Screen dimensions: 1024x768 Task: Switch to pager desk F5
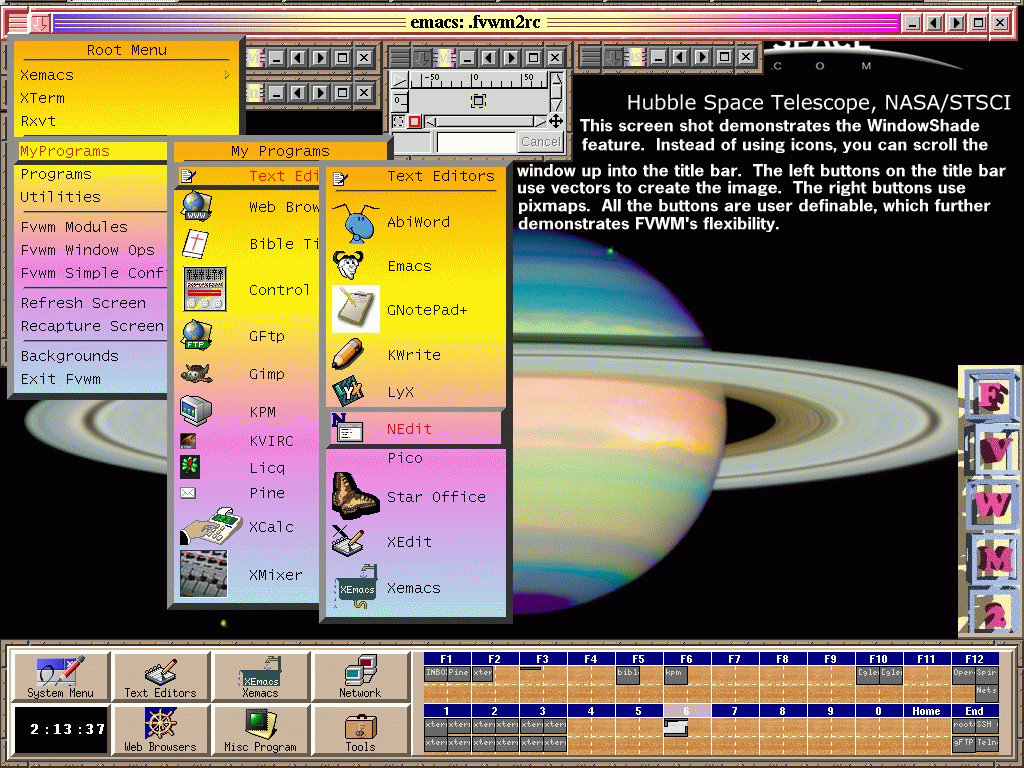pos(639,659)
